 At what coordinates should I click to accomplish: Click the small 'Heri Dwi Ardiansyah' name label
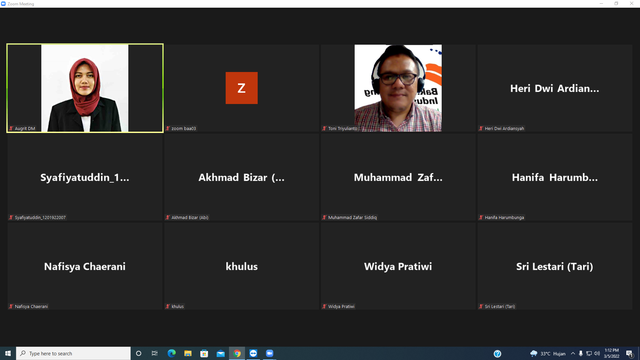pyautogui.click(x=504, y=128)
